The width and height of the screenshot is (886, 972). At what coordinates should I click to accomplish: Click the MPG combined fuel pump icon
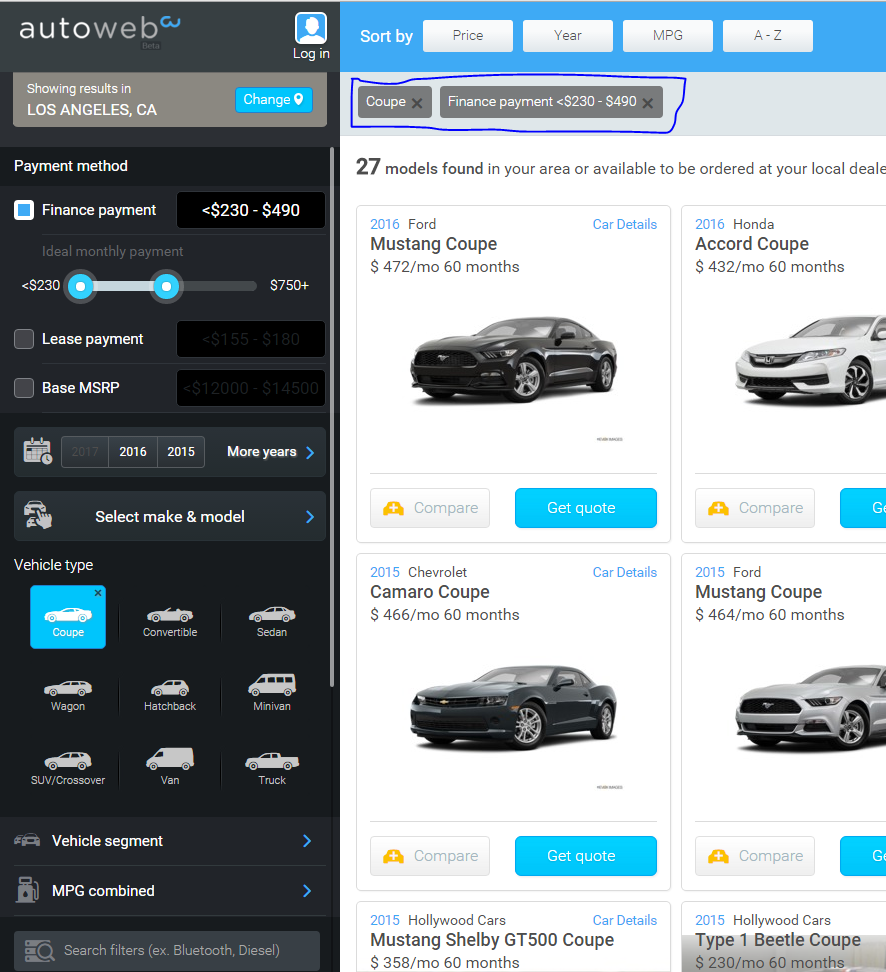pyautogui.click(x=27, y=890)
